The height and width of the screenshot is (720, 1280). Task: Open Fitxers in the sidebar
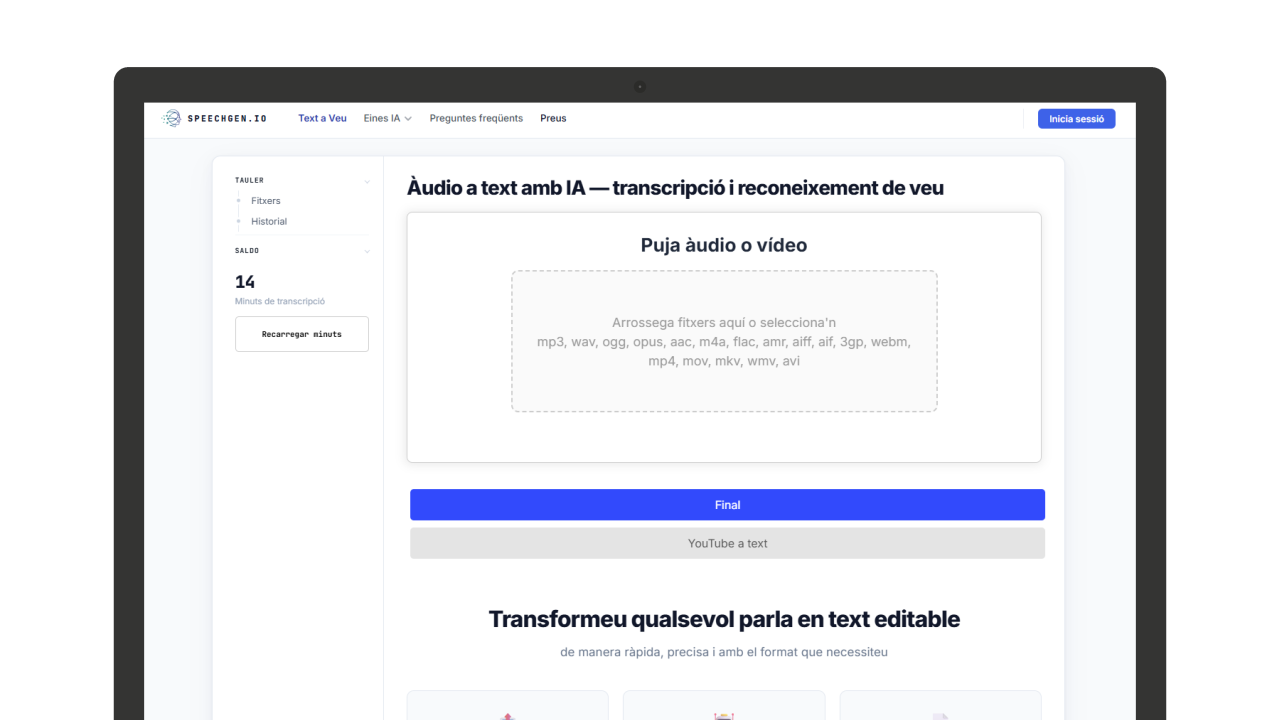point(266,201)
